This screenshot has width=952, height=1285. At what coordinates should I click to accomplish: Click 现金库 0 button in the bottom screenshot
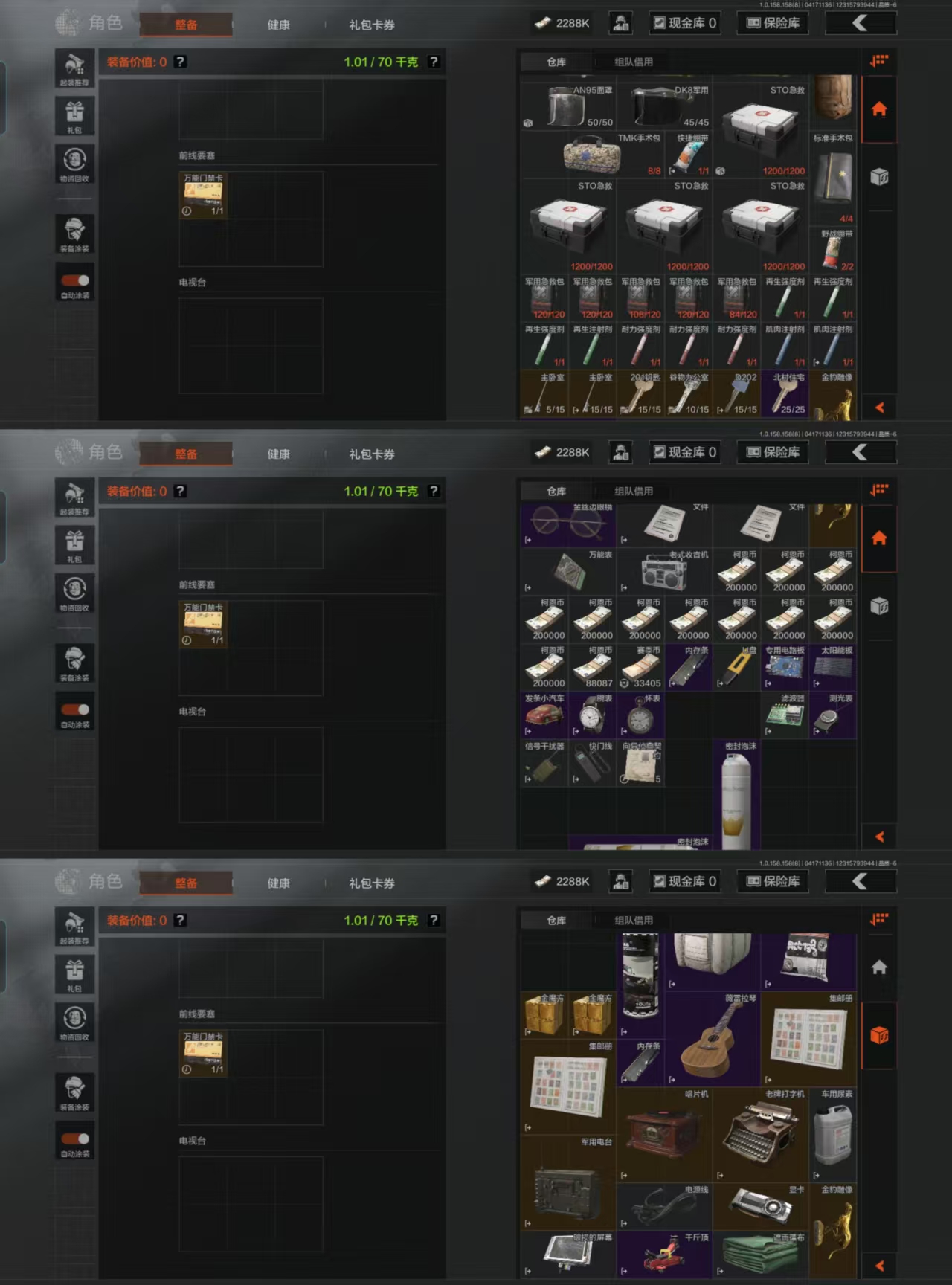point(684,881)
